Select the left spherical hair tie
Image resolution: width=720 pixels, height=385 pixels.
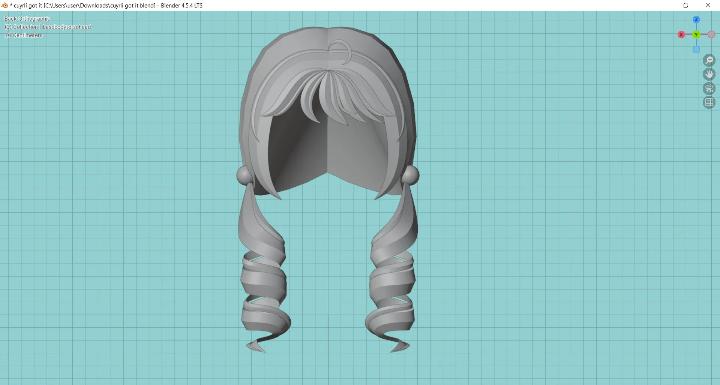pos(244,175)
